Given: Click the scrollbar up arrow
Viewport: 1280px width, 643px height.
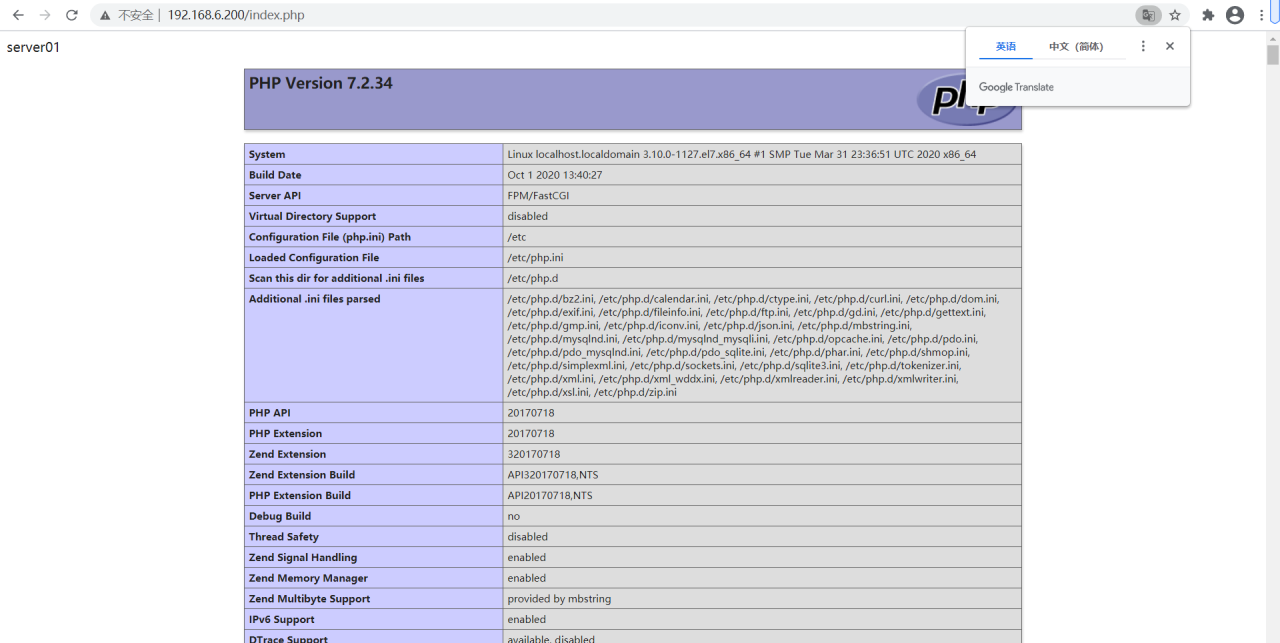Looking at the screenshot, I should click(x=1273, y=38).
